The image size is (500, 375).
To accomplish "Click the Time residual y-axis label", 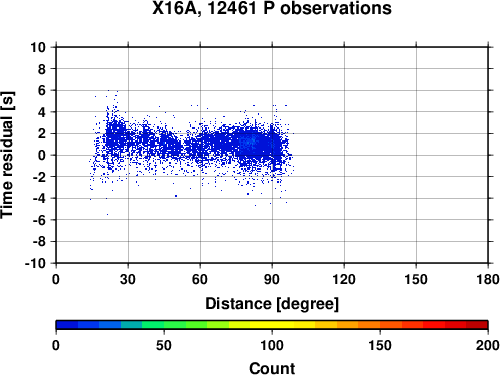I will [7, 155].
